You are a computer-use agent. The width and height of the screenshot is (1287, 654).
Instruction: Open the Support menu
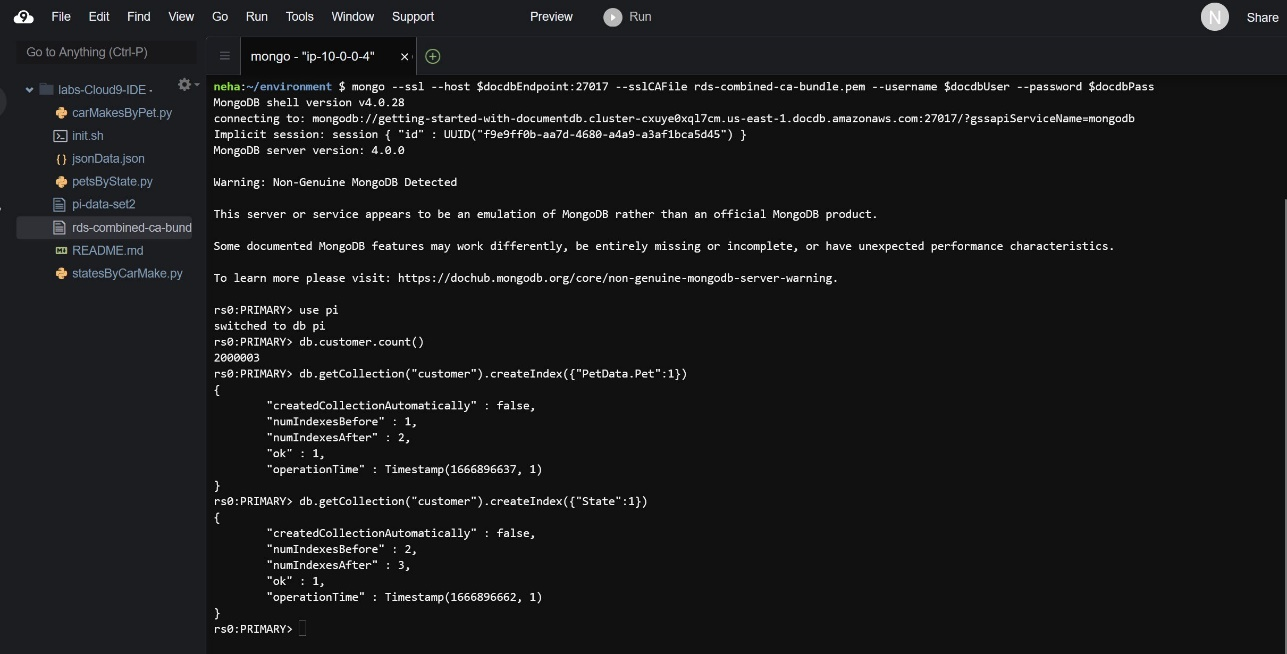[x=413, y=16]
